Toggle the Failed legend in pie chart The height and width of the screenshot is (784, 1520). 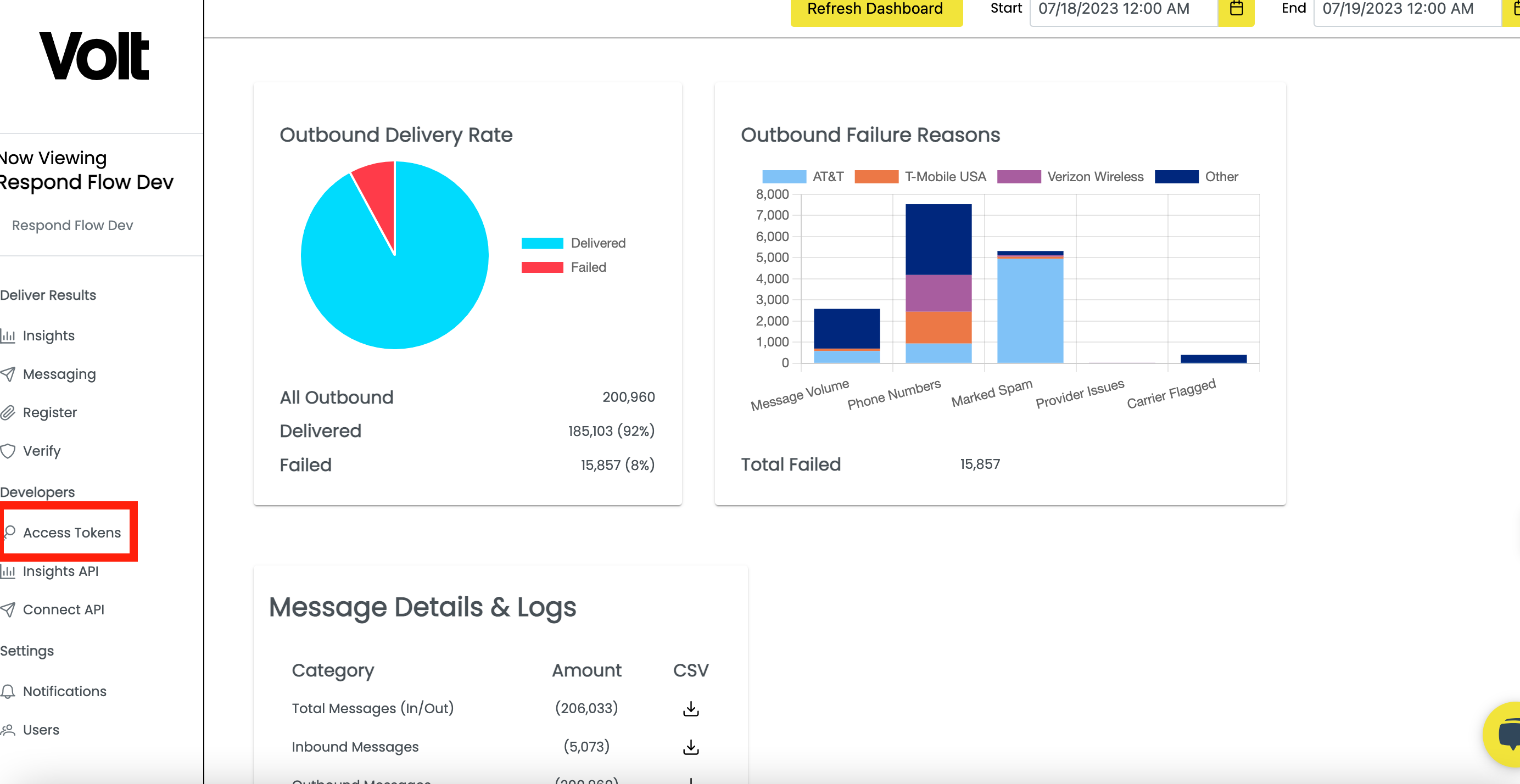(563, 267)
